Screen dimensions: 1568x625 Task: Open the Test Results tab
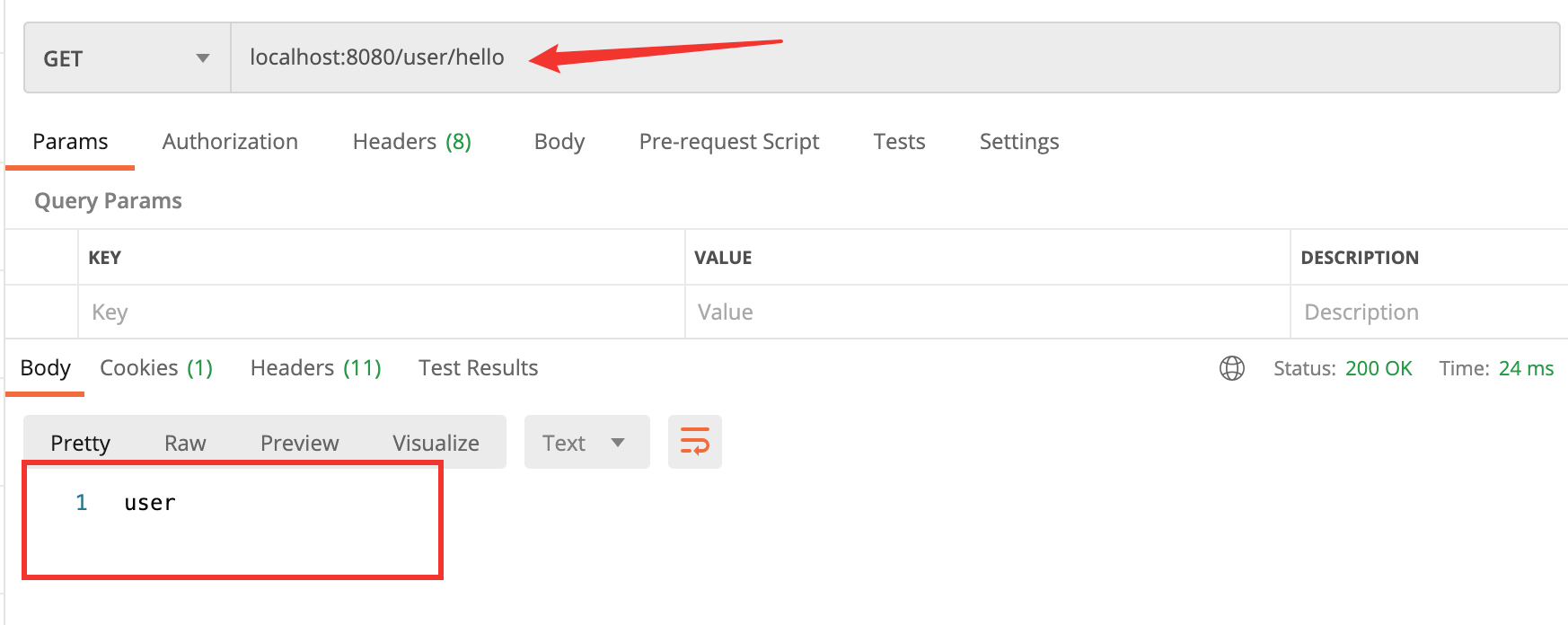coord(478,368)
